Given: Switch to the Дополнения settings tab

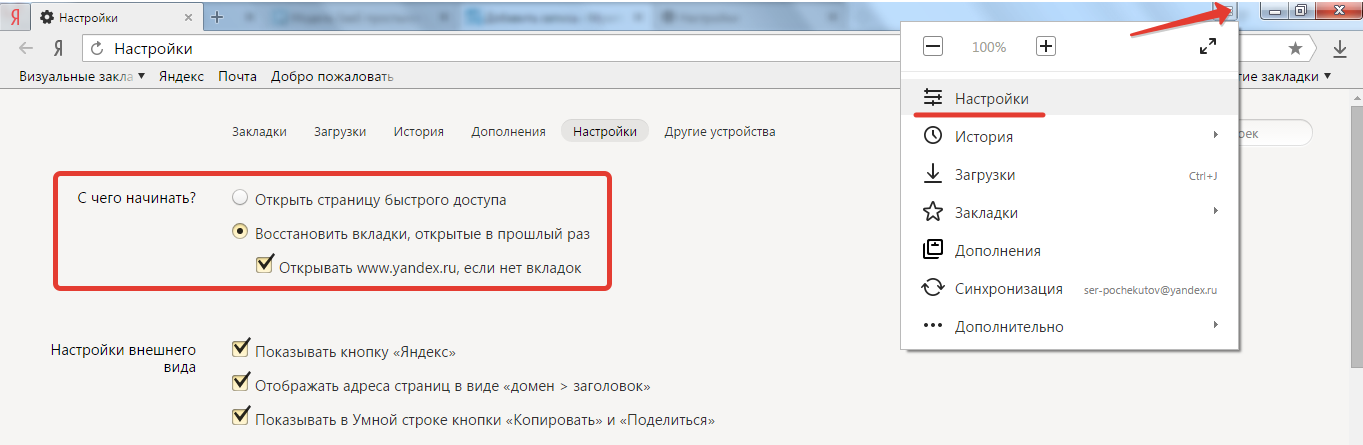Looking at the screenshot, I should (x=508, y=131).
